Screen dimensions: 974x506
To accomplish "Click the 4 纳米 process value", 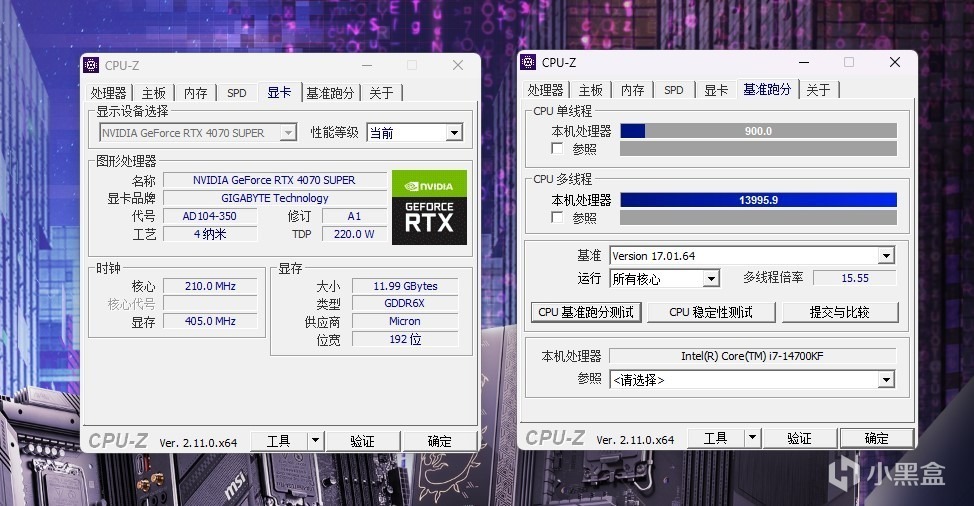I will (x=209, y=234).
